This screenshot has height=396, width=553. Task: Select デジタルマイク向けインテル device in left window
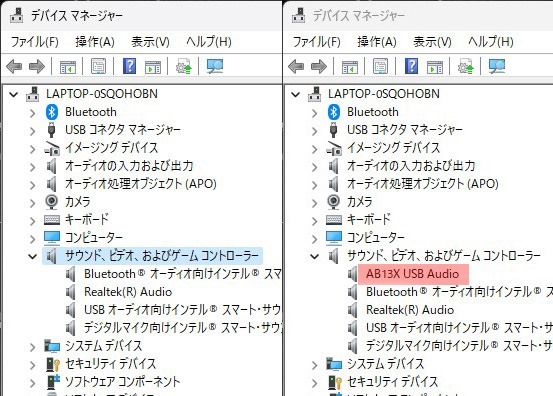click(182, 328)
